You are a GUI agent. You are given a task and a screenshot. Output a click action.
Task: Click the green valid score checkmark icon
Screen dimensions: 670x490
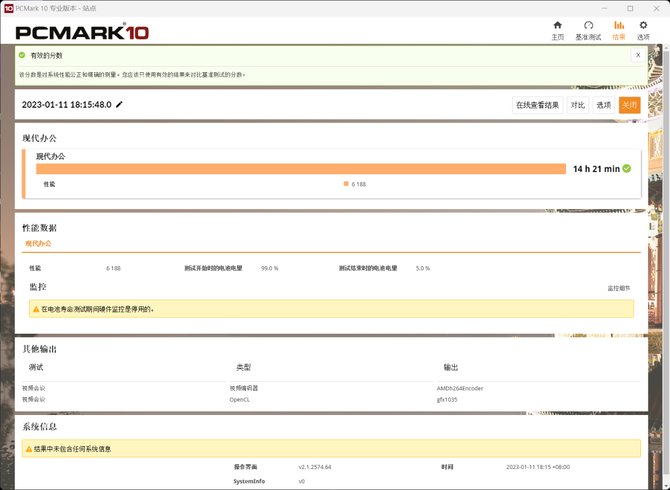22,55
